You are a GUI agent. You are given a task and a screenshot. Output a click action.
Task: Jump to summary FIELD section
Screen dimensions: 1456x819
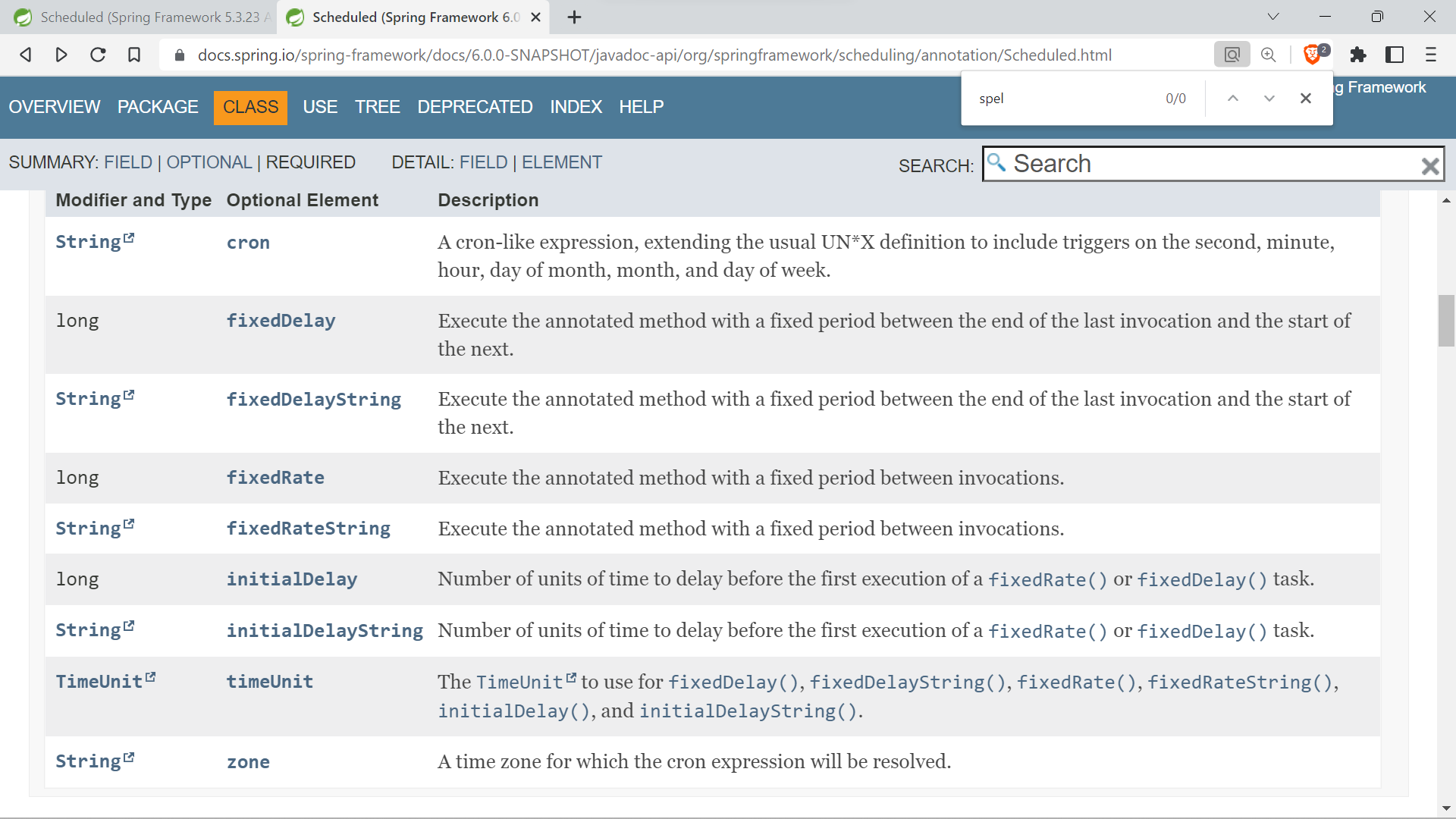tap(128, 162)
